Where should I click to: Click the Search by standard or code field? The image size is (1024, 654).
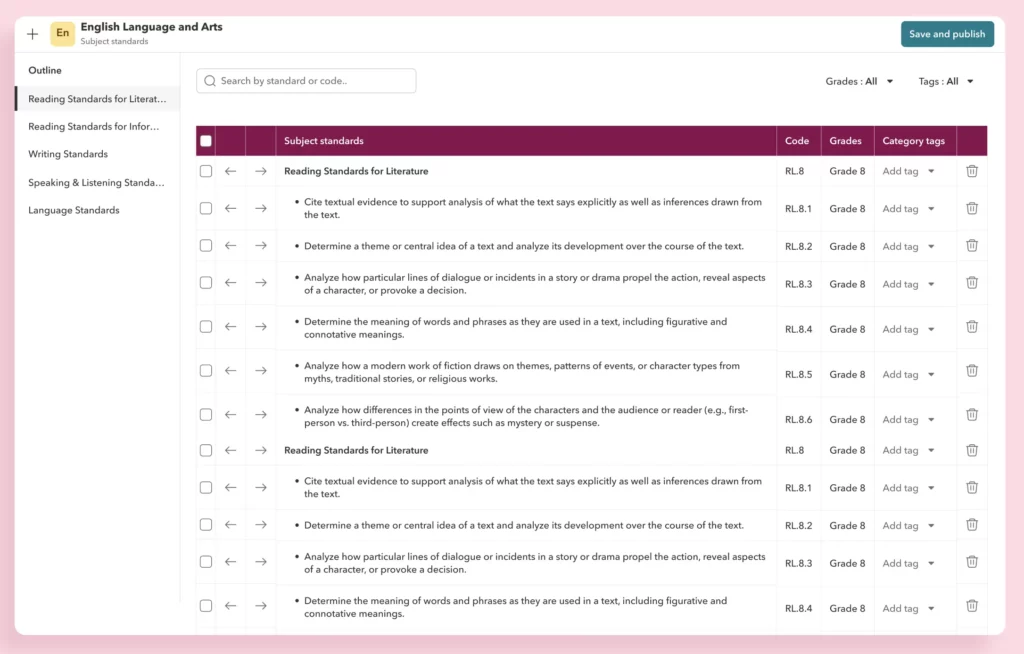(x=312, y=81)
